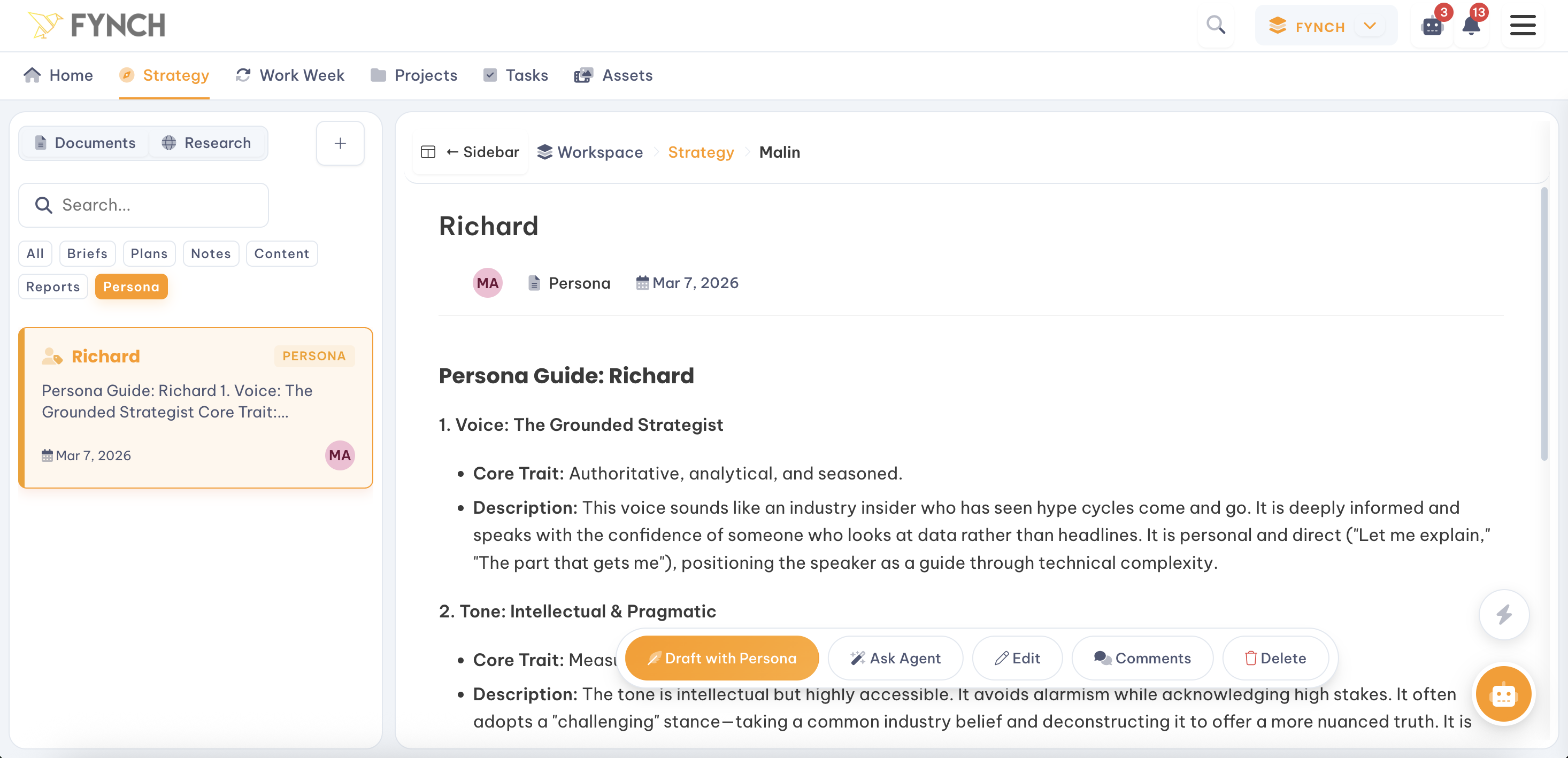The height and width of the screenshot is (758, 1568).
Task: Open the agent robot icon with badge
Action: (x=1432, y=26)
